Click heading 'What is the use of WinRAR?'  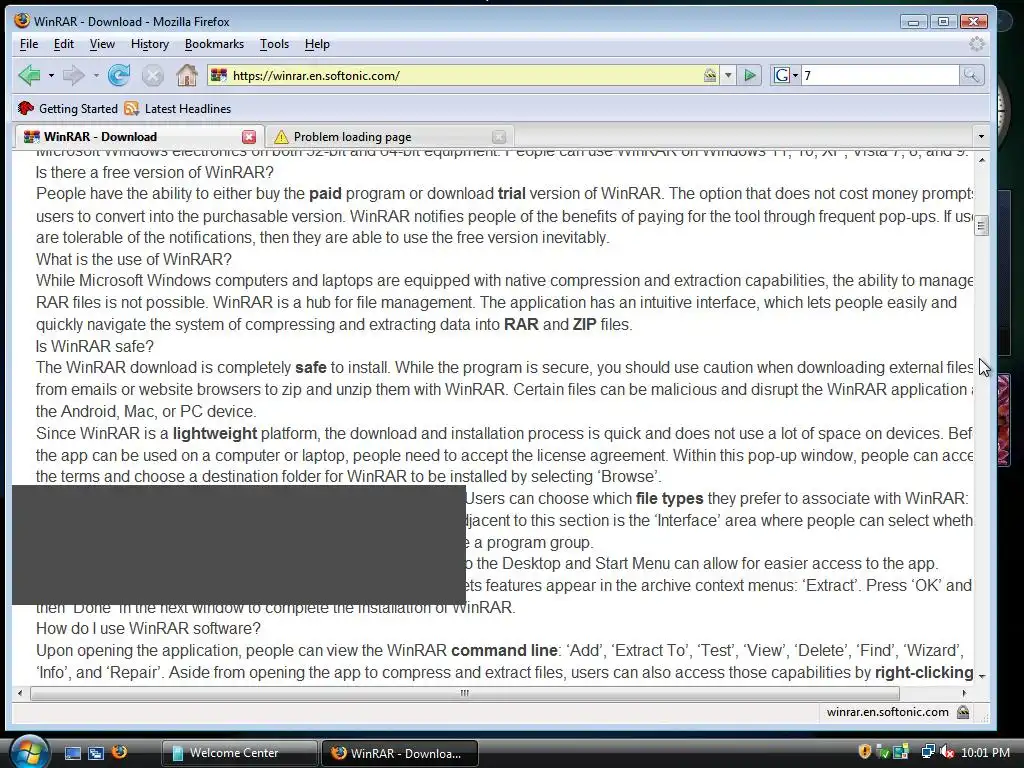click(134, 259)
